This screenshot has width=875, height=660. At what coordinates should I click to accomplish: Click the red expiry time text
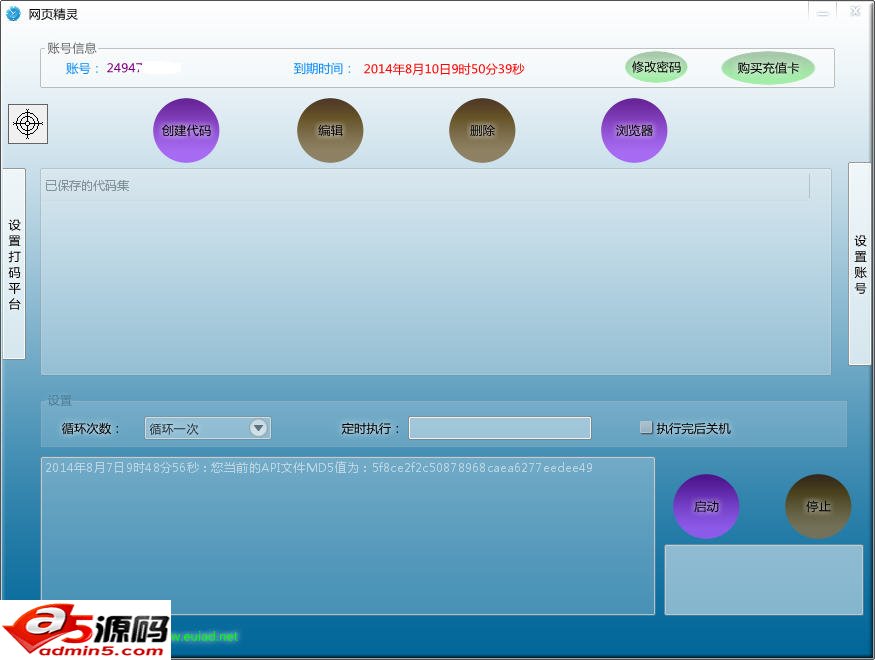(x=444, y=69)
